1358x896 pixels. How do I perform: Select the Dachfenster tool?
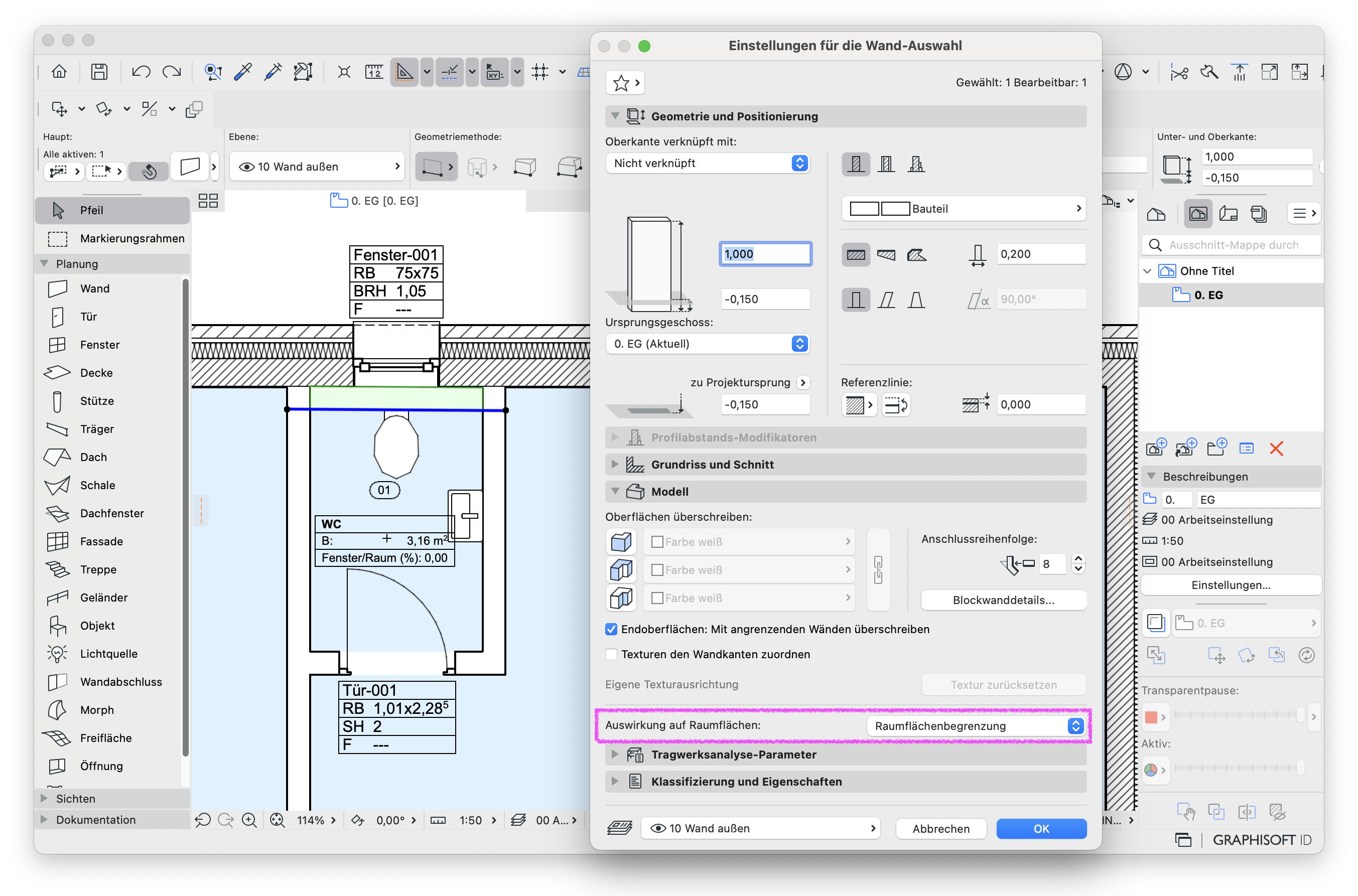coord(111,513)
